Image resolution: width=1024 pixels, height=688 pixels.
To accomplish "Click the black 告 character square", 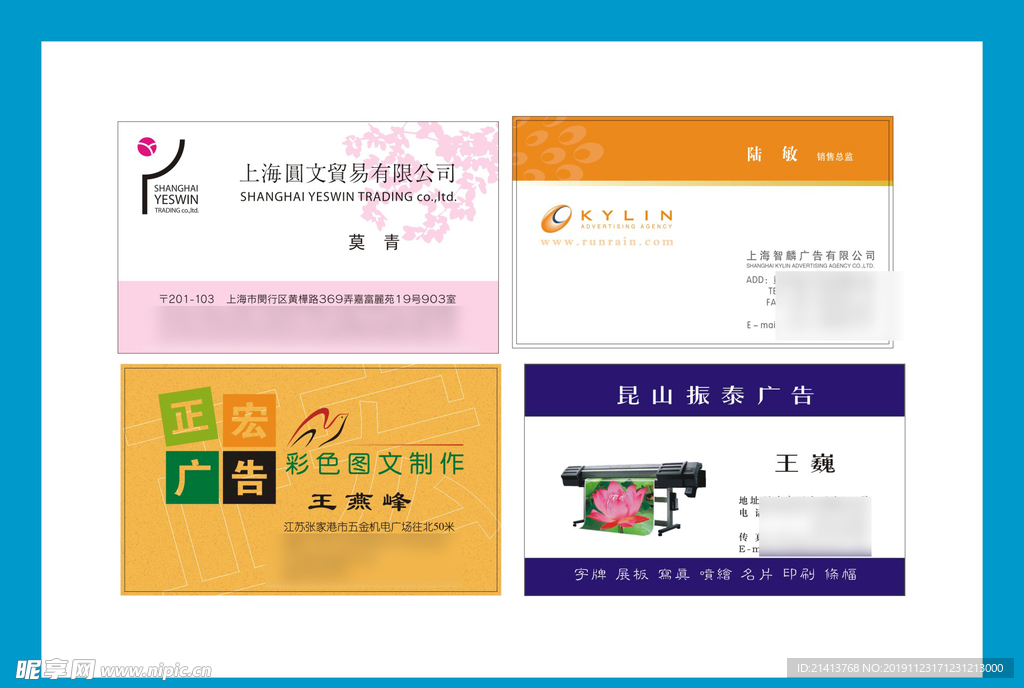I will pos(248,476).
